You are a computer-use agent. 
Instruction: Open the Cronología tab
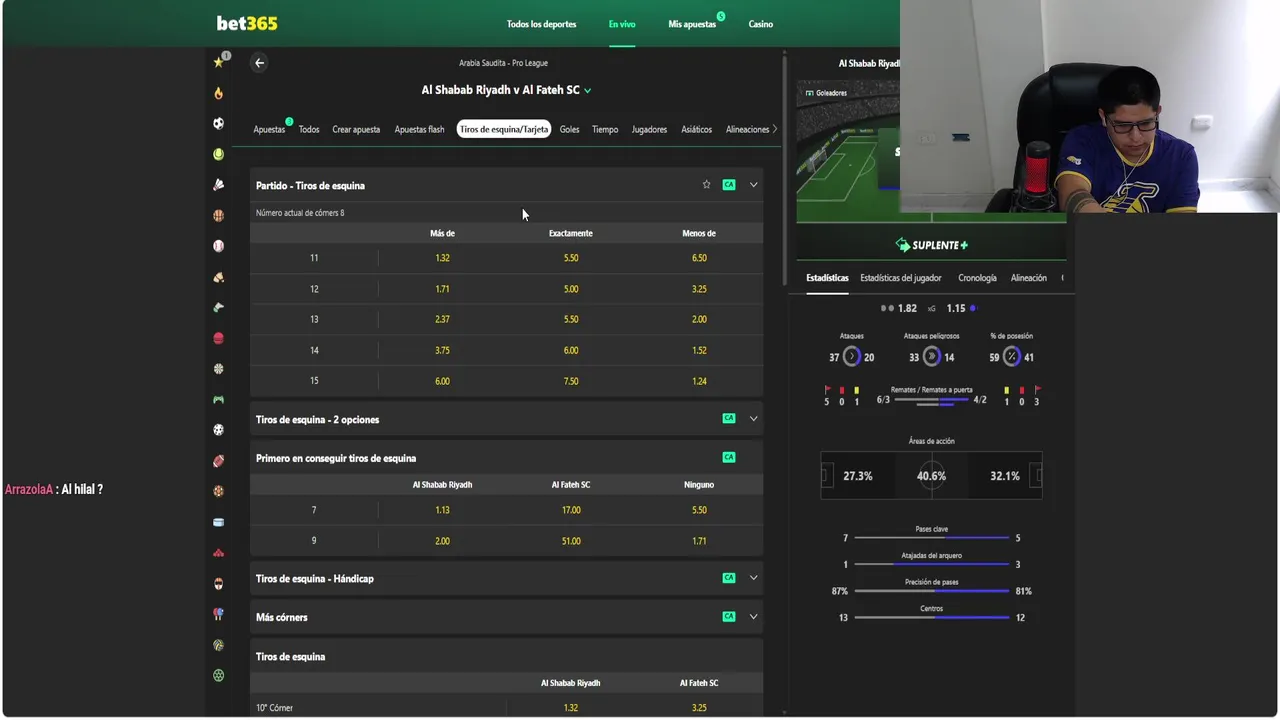click(x=977, y=278)
